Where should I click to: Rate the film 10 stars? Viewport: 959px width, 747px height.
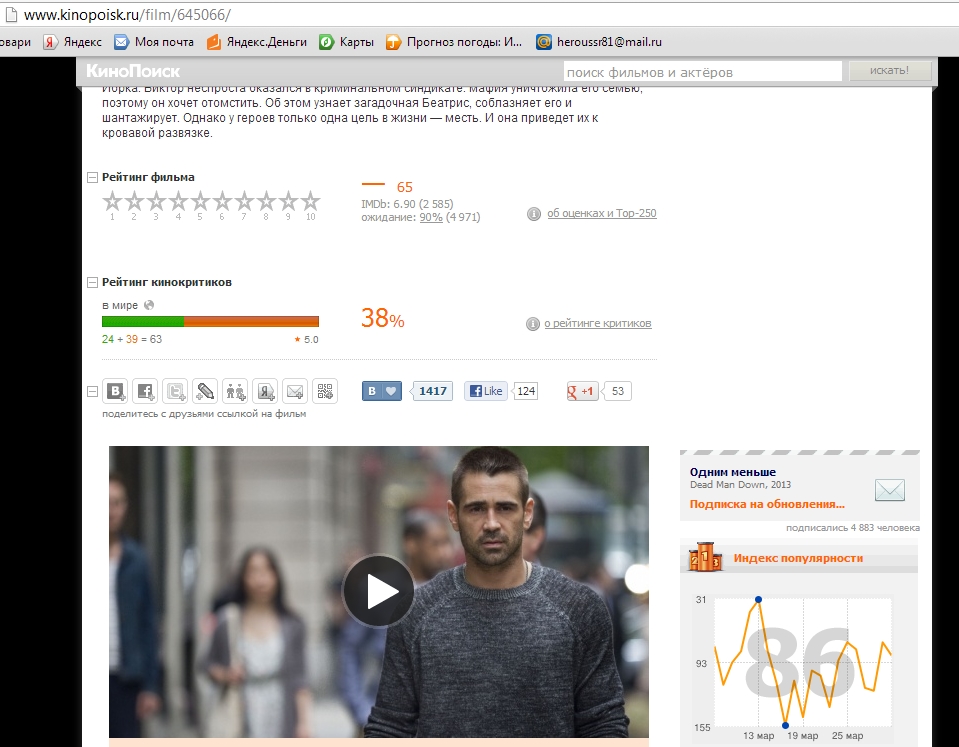click(310, 201)
